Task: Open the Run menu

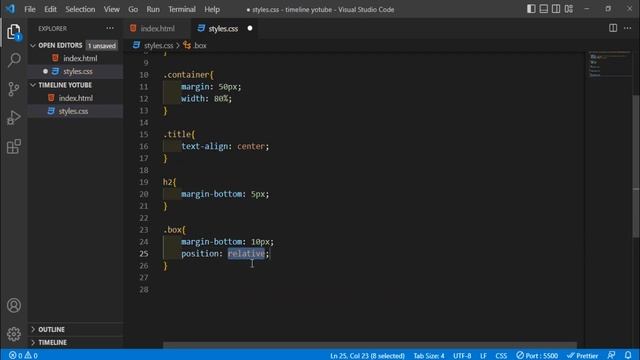Action: point(153,9)
